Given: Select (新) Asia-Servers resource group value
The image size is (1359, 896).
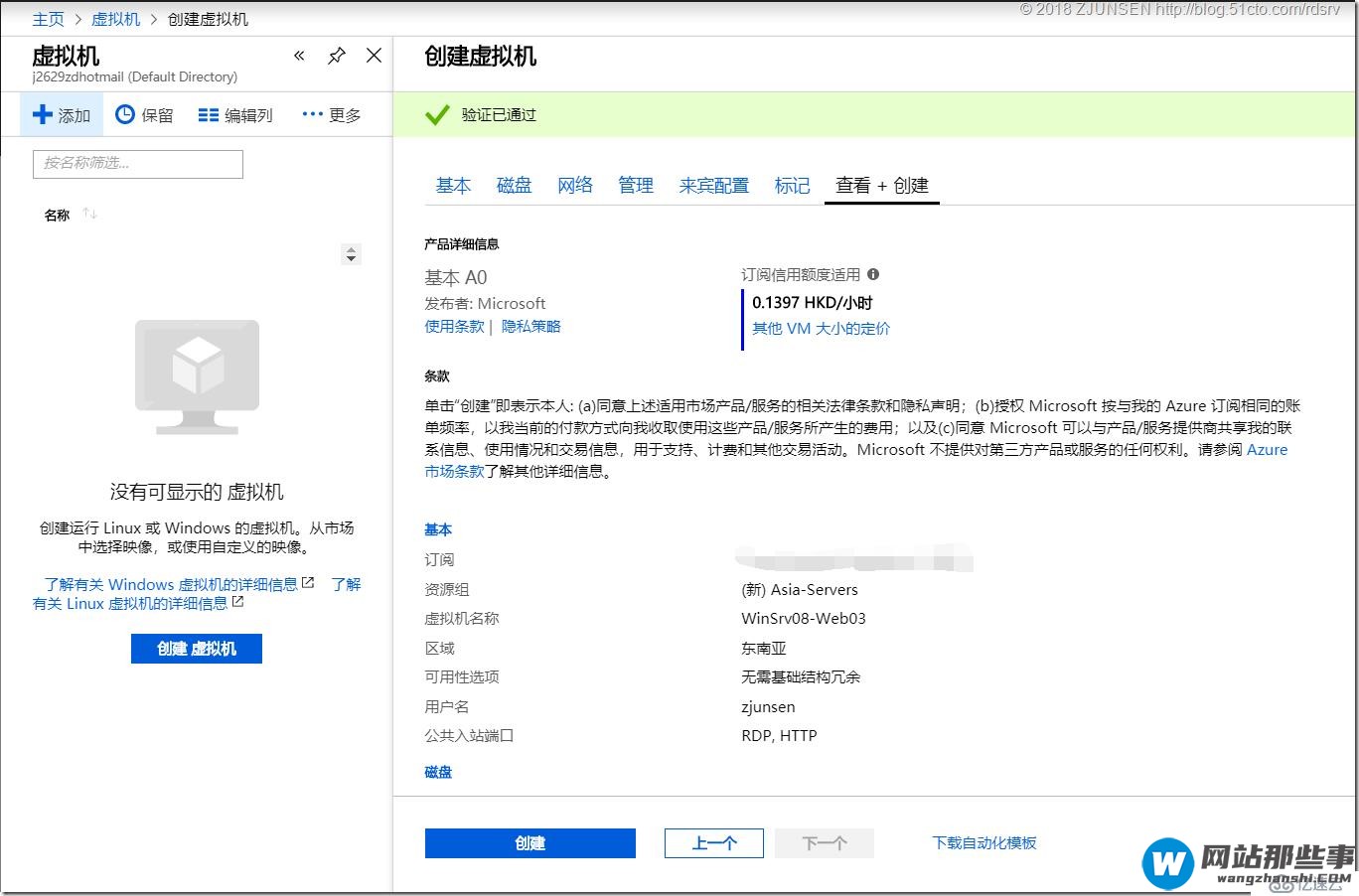Looking at the screenshot, I should pos(800,589).
